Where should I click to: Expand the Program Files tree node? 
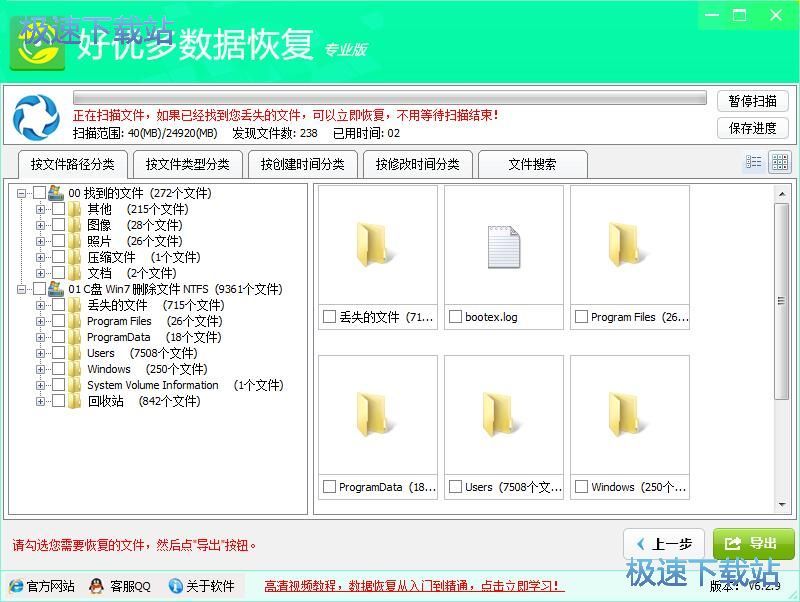40,321
